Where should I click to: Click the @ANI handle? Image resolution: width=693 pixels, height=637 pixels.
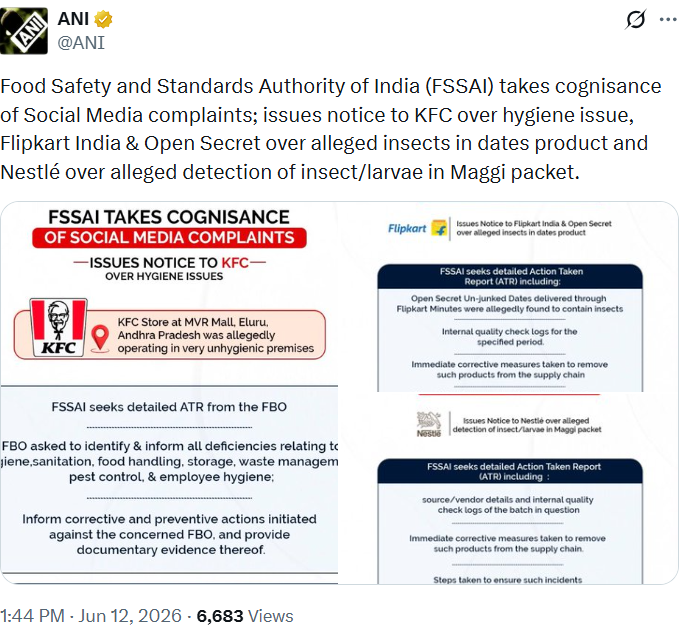coord(81,43)
